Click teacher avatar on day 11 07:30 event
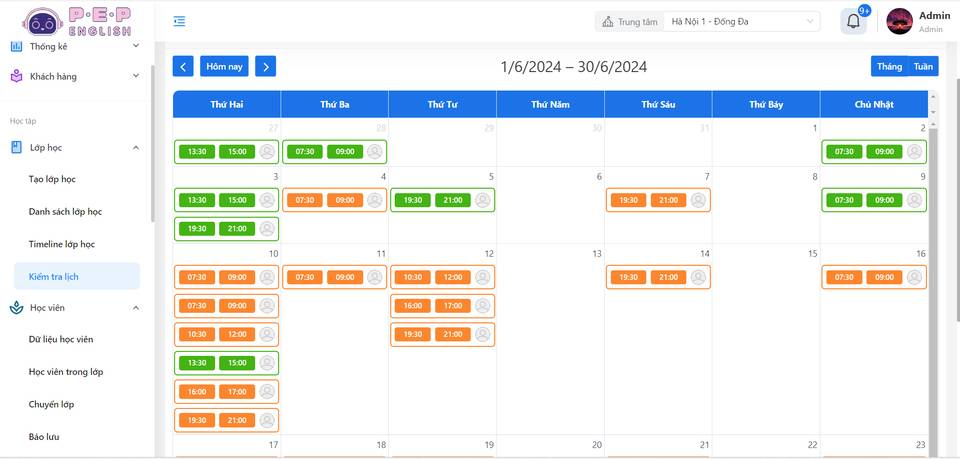The height and width of the screenshot is (459, 960). [375, 277]
